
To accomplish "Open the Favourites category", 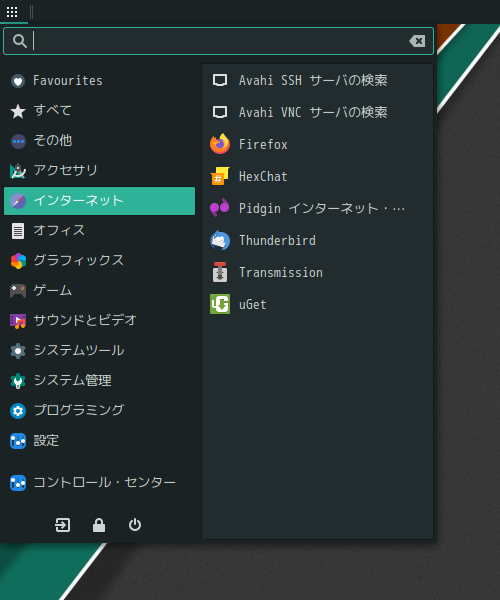I will pos(99,81).
